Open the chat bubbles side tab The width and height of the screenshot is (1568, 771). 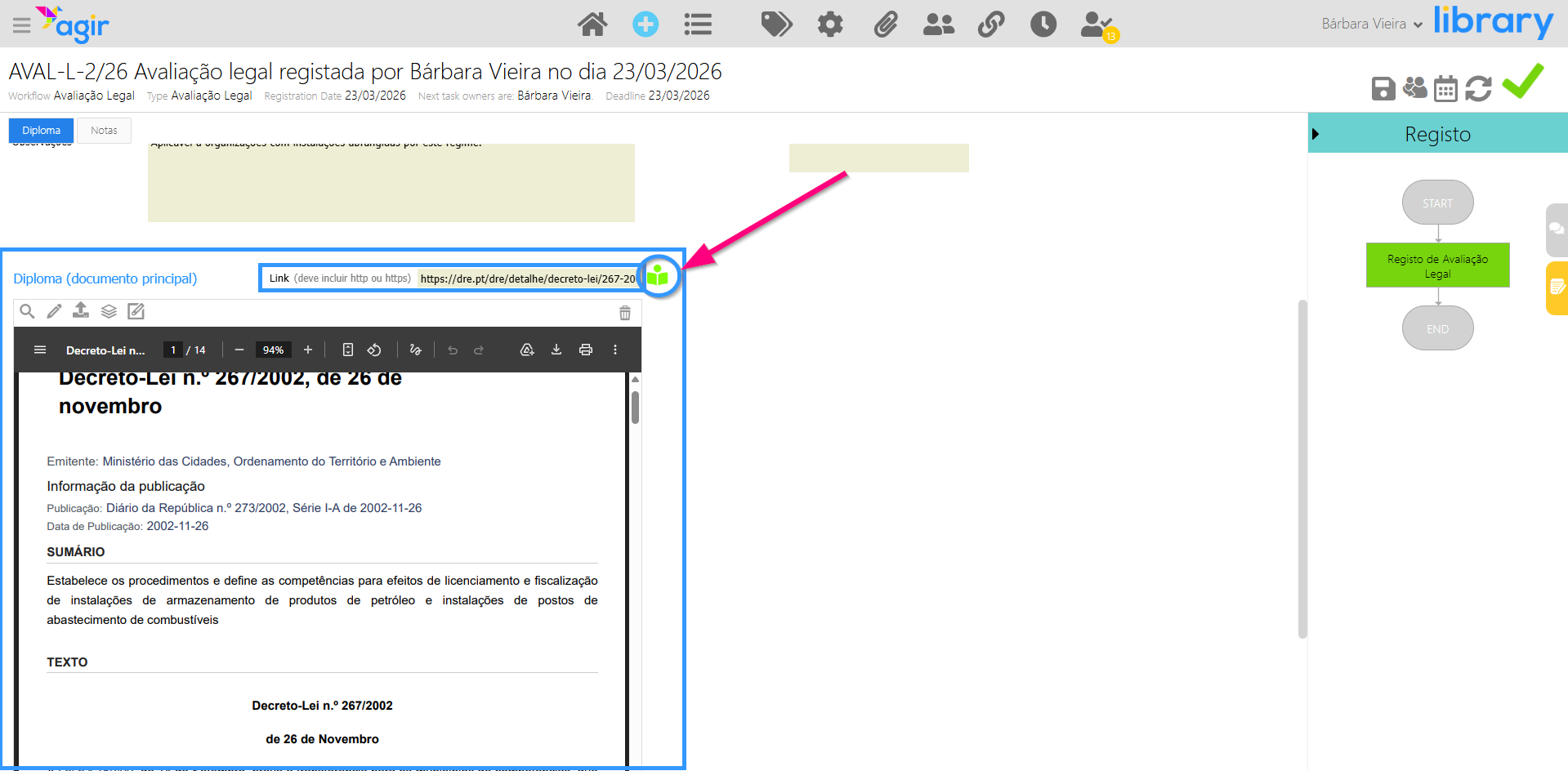(1557, 230)
